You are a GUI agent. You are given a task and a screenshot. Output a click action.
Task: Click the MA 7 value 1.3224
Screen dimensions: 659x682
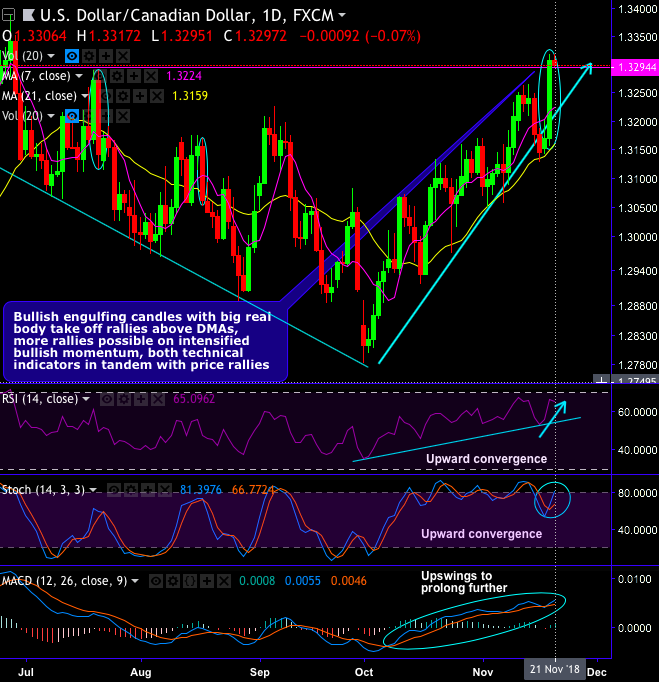click(x=184, y=76)
